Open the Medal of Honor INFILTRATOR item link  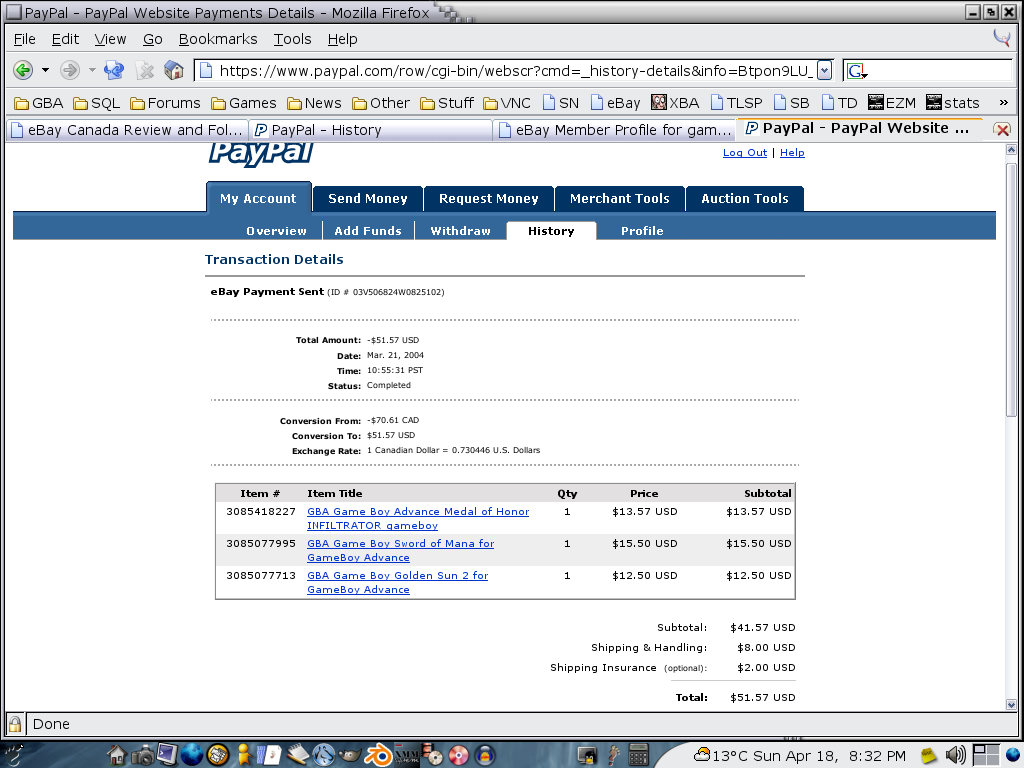(x=418, y=519)
